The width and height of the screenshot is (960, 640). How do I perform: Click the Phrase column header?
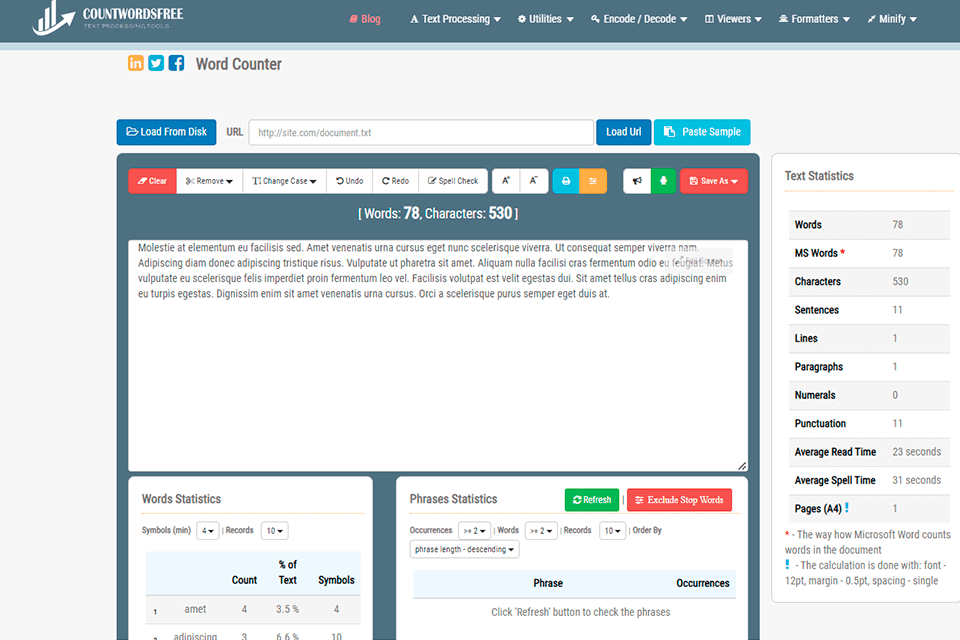[x=548, y=583]
